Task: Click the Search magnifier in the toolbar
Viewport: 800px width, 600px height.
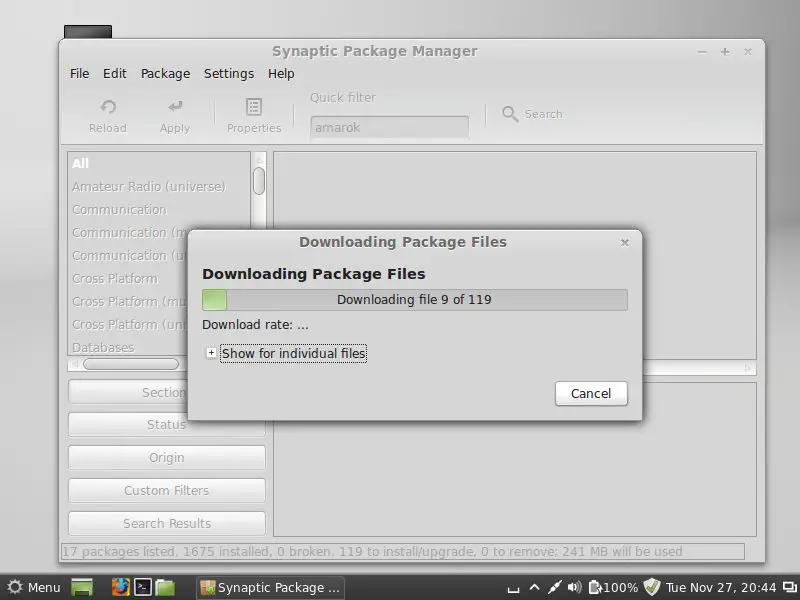Action: [510, 114]
